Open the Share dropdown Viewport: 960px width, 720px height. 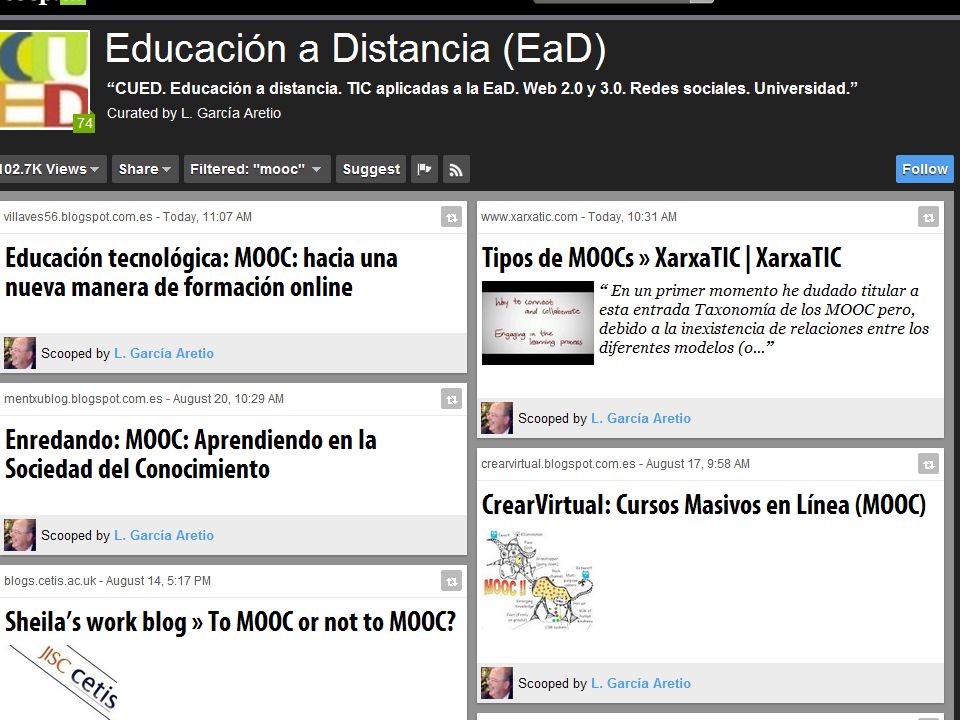click(145, 169)
